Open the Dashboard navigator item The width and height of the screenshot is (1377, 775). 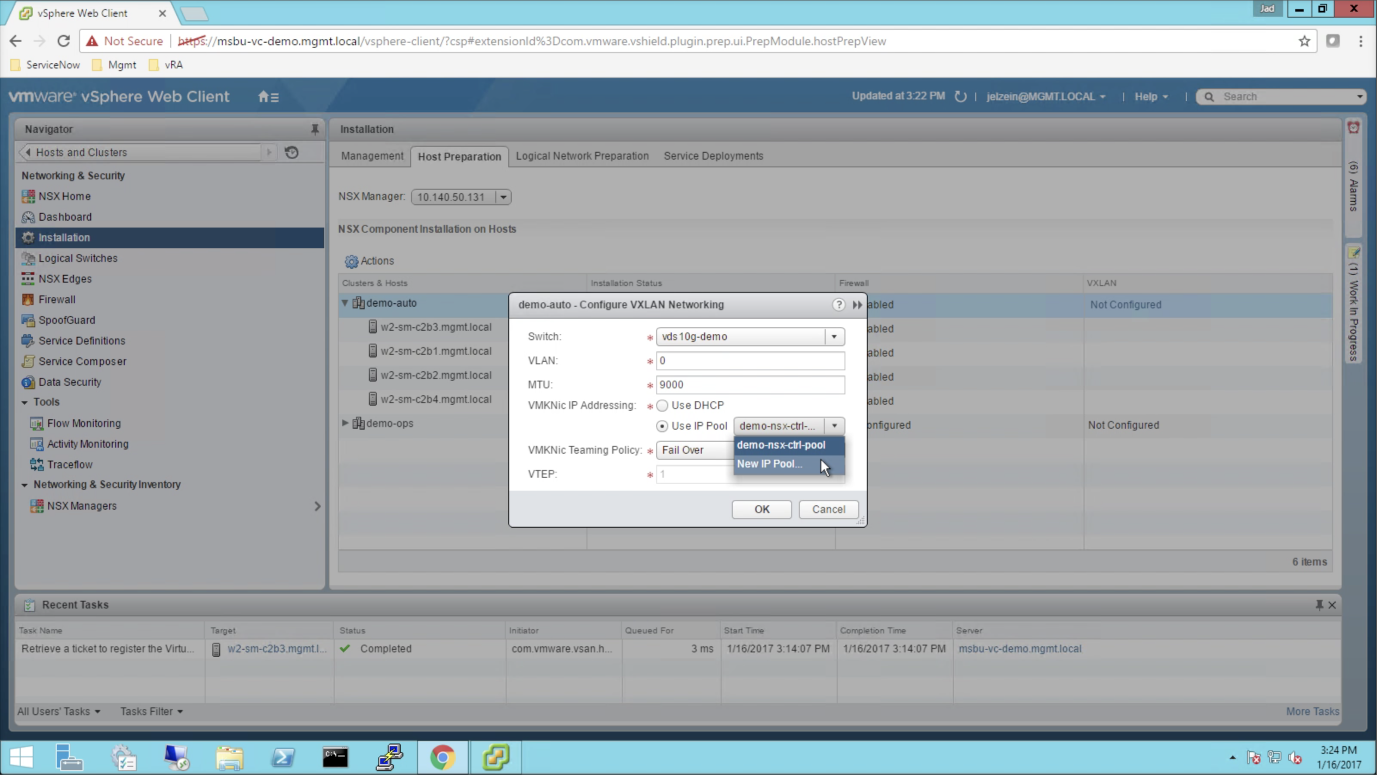(x=65, y=217)
